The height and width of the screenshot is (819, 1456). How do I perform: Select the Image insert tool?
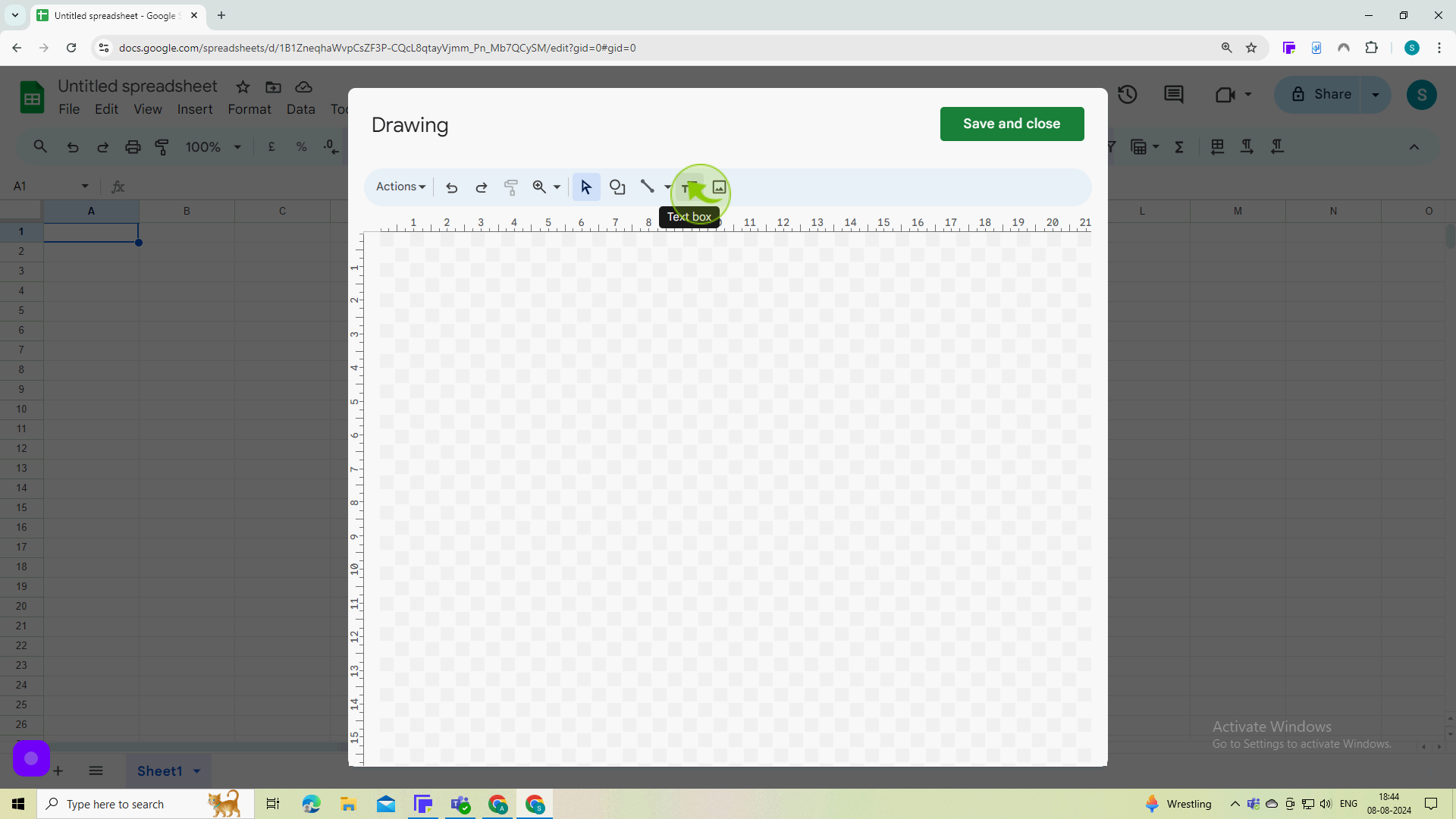tap(719, 187)
